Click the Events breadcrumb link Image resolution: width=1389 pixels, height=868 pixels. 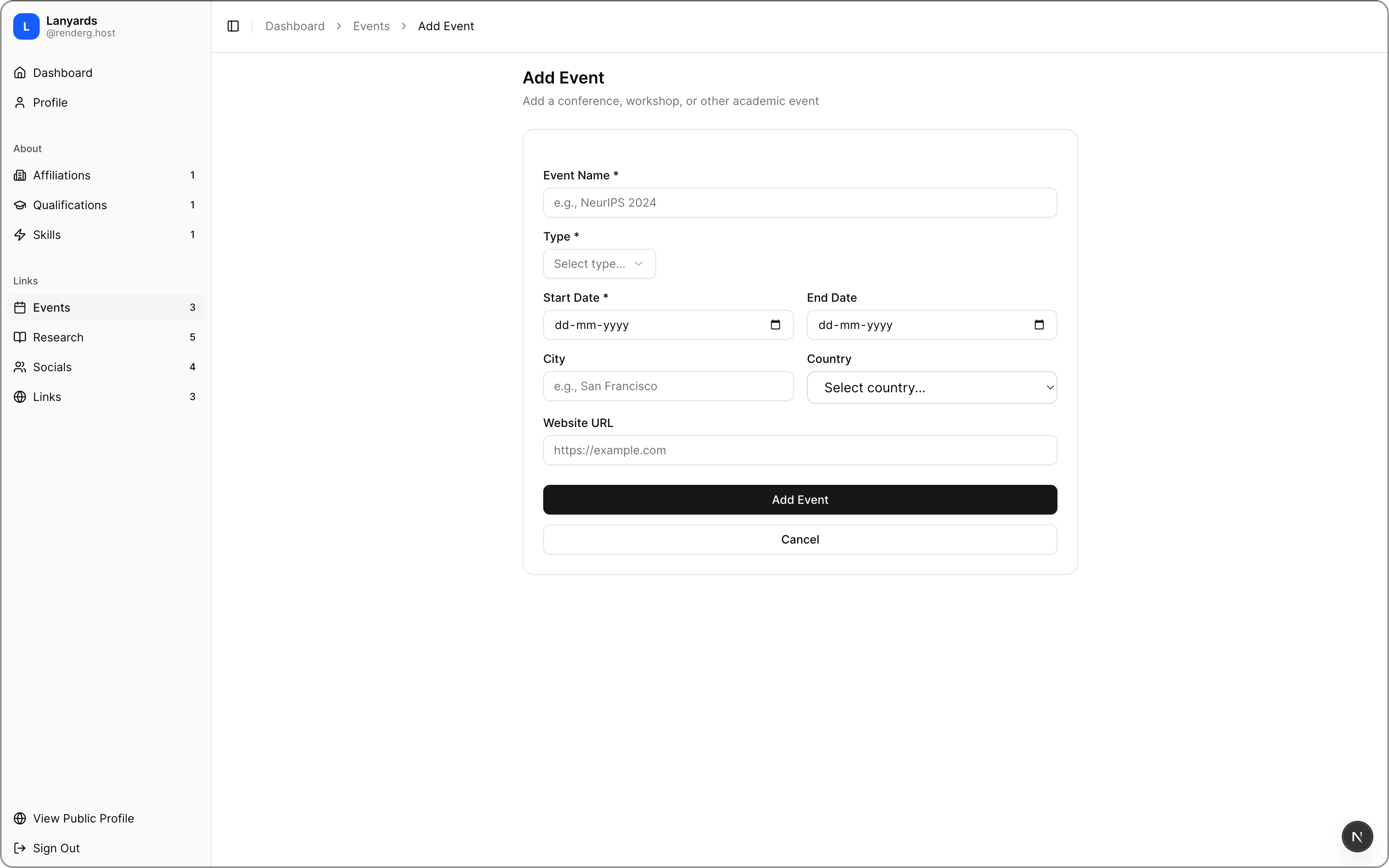tap(371, 26)
